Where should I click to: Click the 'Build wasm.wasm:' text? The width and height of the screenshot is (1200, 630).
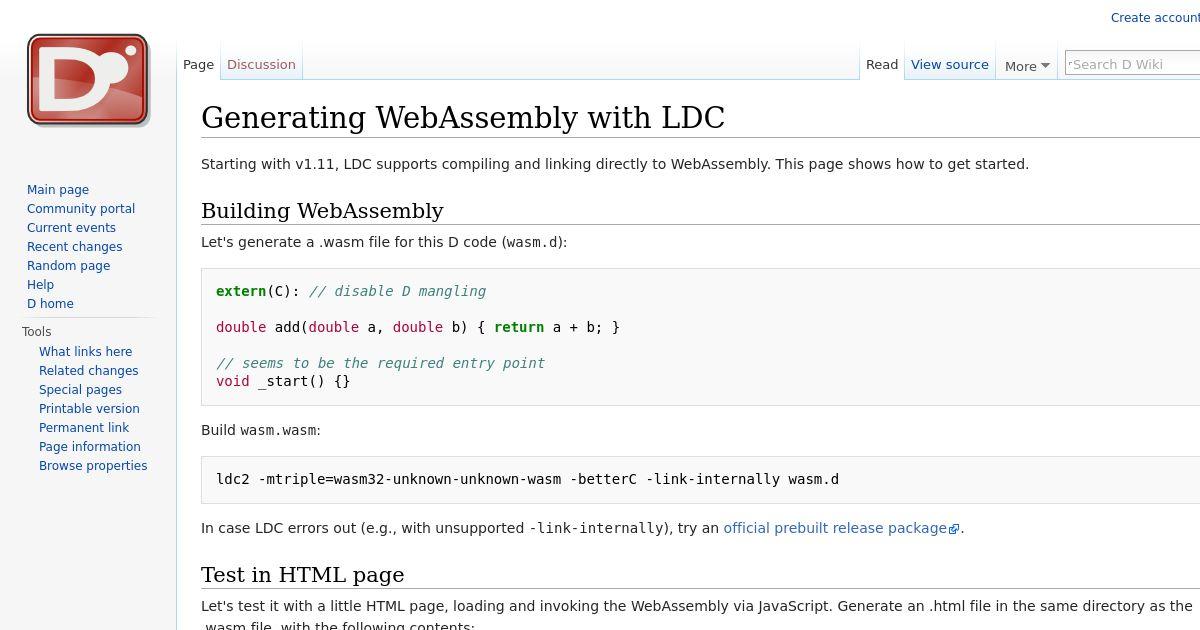(261, 430)
